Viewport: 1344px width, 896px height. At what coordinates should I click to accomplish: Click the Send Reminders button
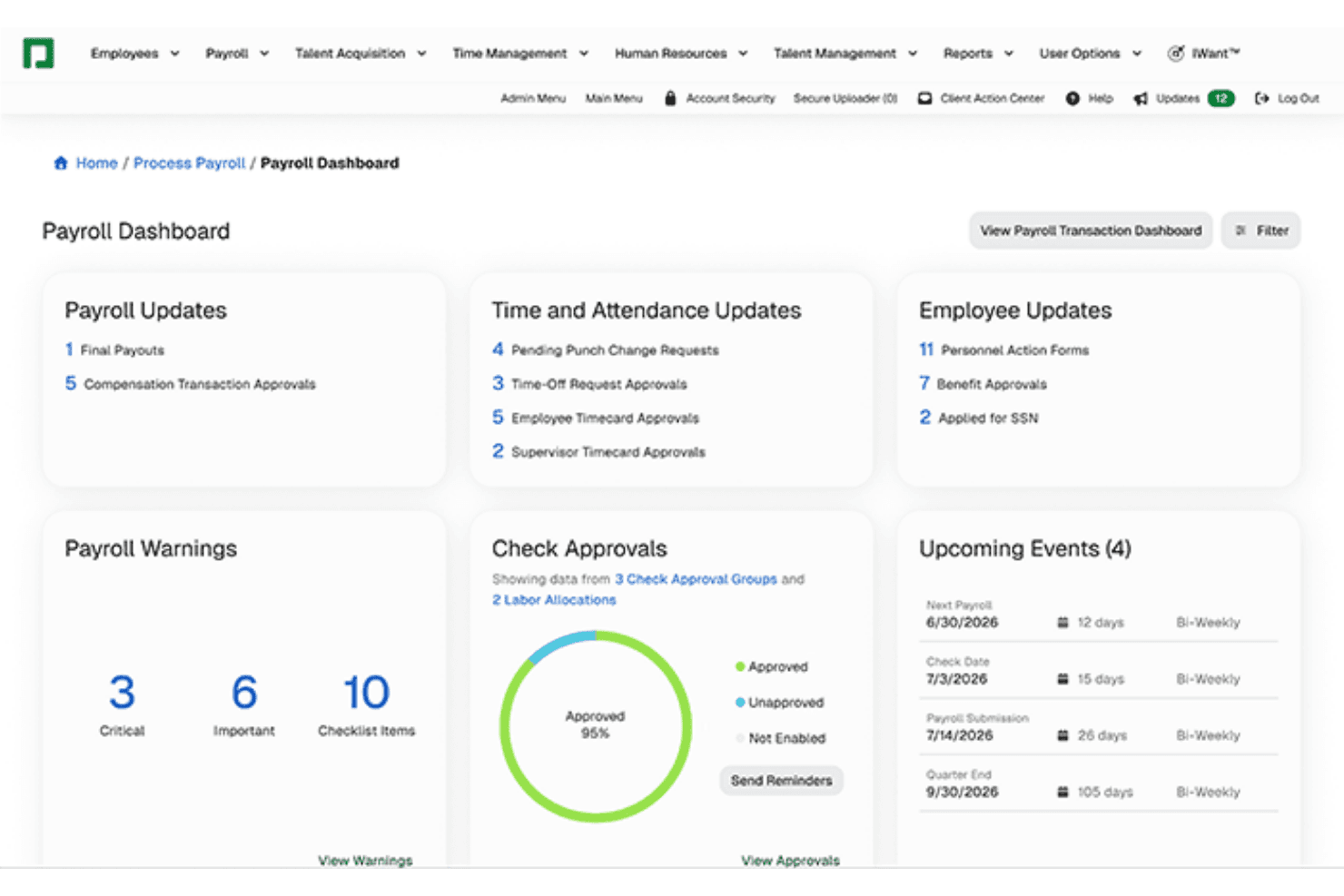click(x=782, y=781)
